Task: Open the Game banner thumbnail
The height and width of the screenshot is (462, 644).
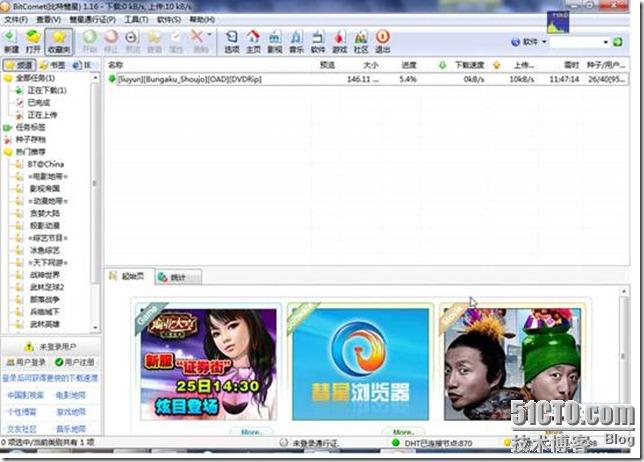Action: point(208,364)
